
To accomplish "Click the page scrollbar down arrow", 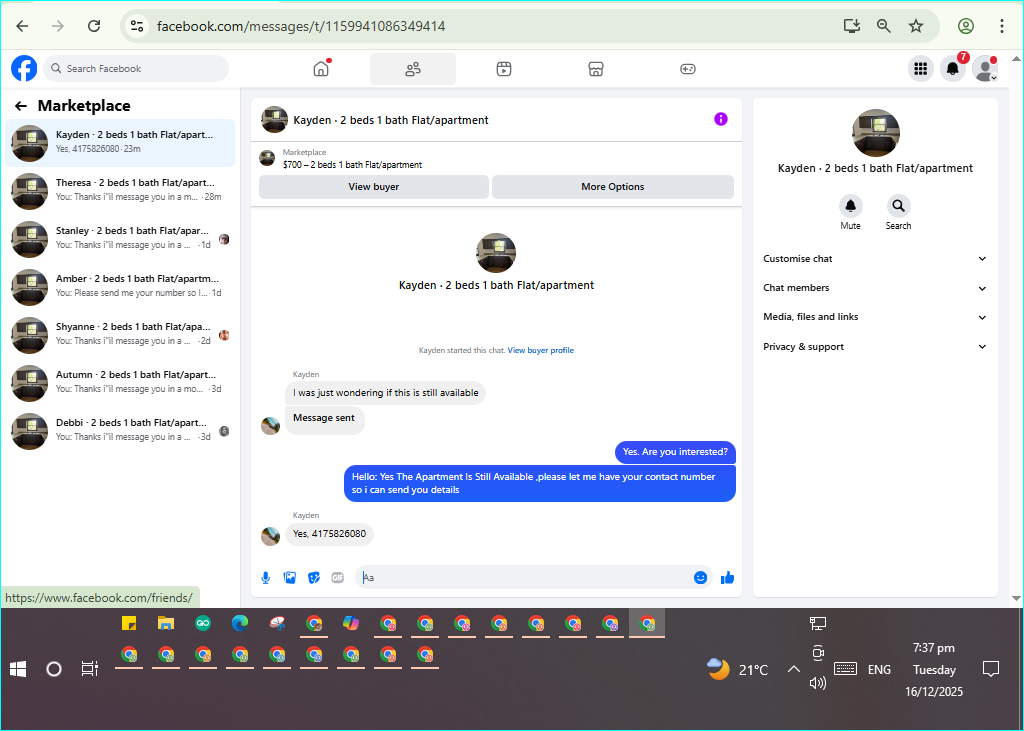I will point(1016,598).
